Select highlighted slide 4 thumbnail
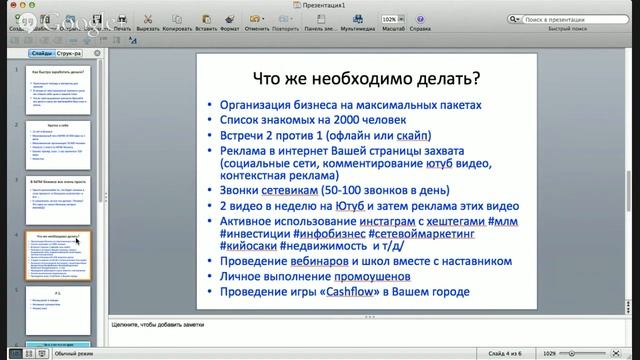Viewport: 640px width, 360px height. tap(58, 256)
